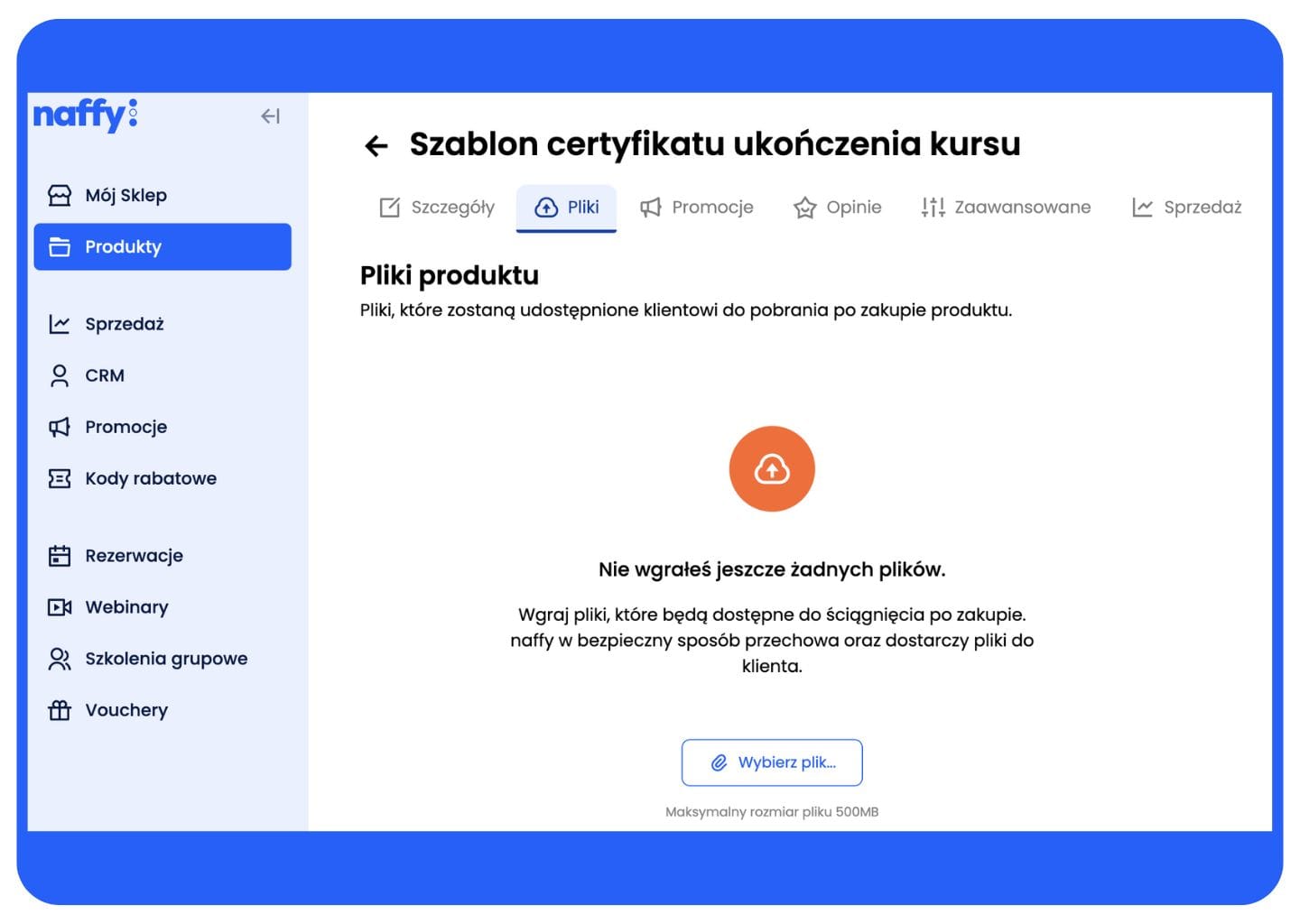Click the Wybierz plik... button
Screen dimensions: 1300x924
click(x=772, y=762)
